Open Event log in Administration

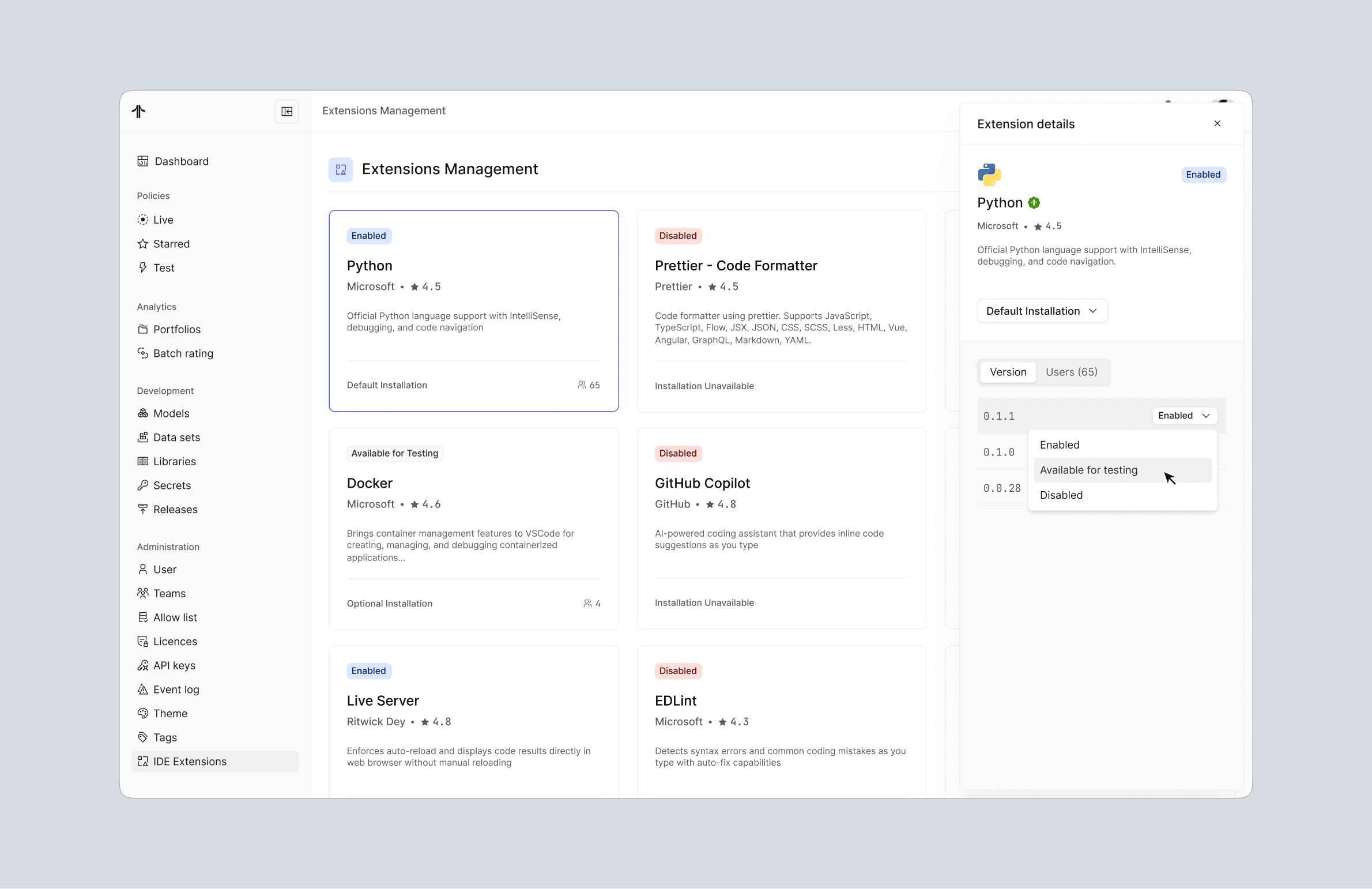(x=176, y=690)
